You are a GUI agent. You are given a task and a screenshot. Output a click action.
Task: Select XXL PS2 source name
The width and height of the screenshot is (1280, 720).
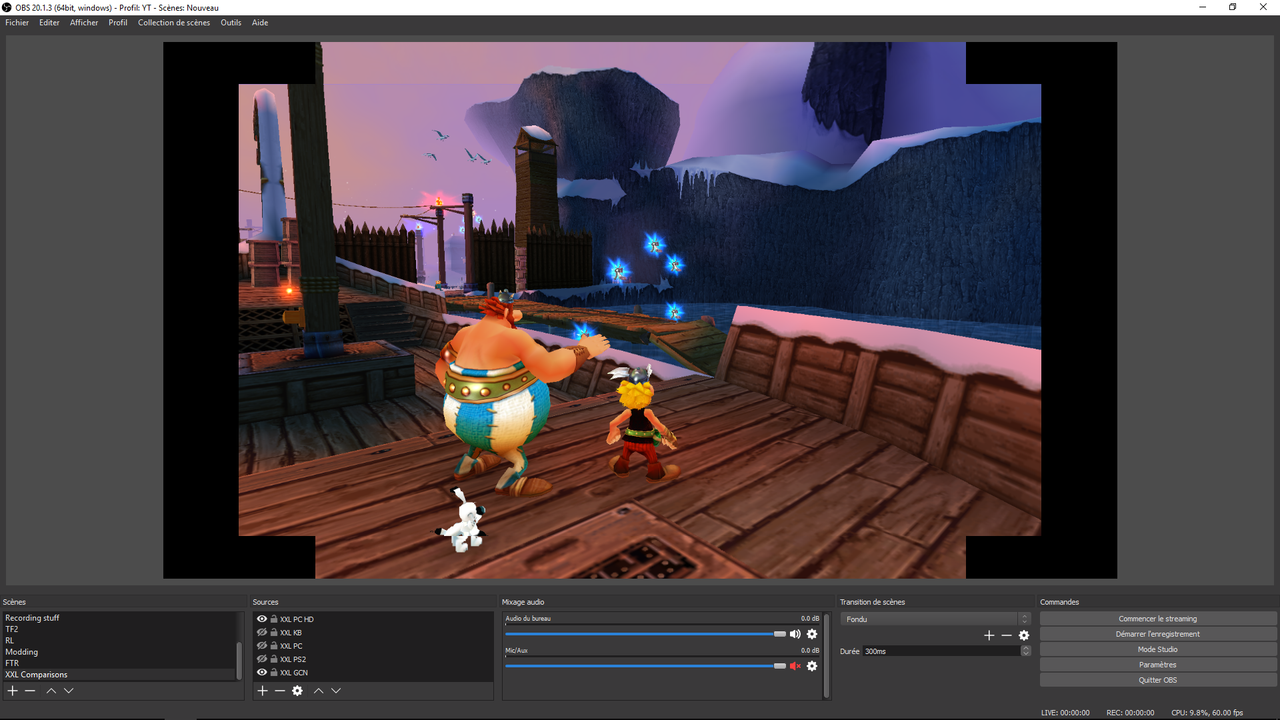(x=293, y=659)
